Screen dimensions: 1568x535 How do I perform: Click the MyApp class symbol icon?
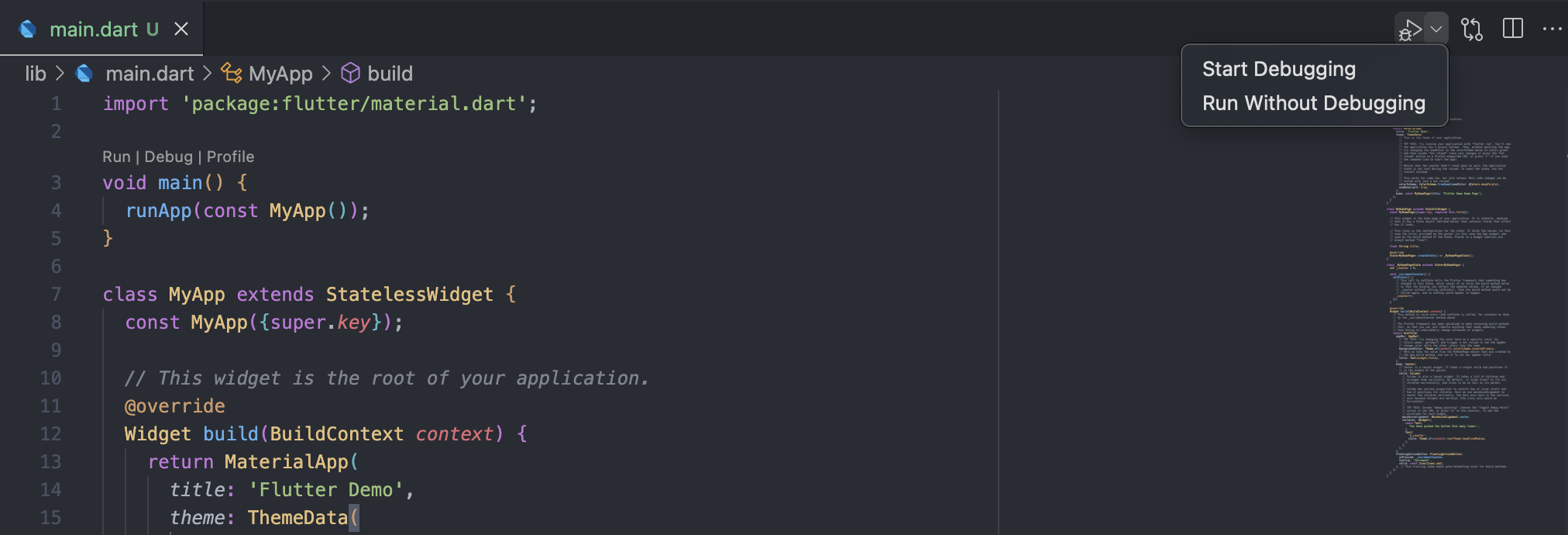[x=231, y=73]
